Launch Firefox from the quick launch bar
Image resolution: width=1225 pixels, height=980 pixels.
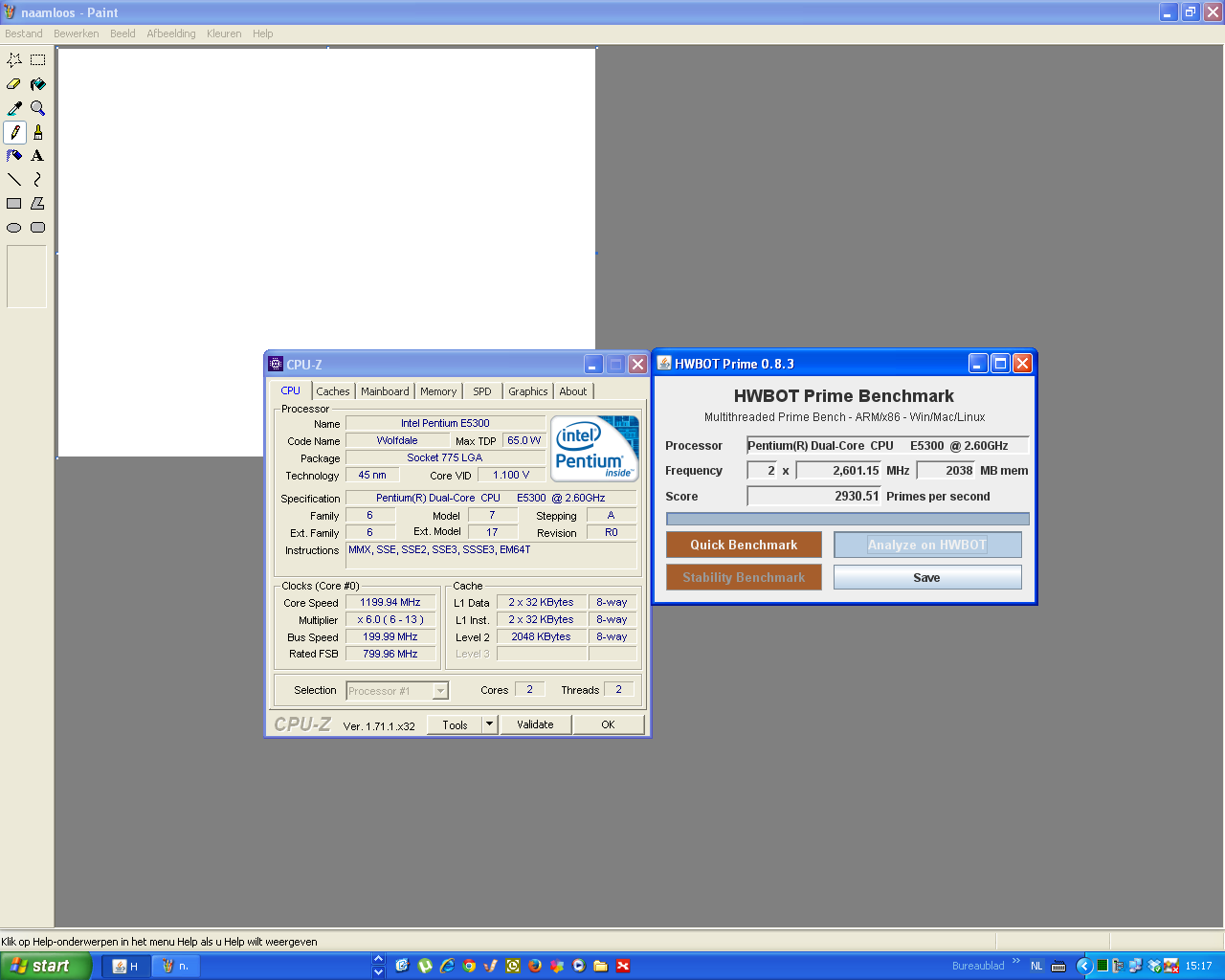point(535,966)
